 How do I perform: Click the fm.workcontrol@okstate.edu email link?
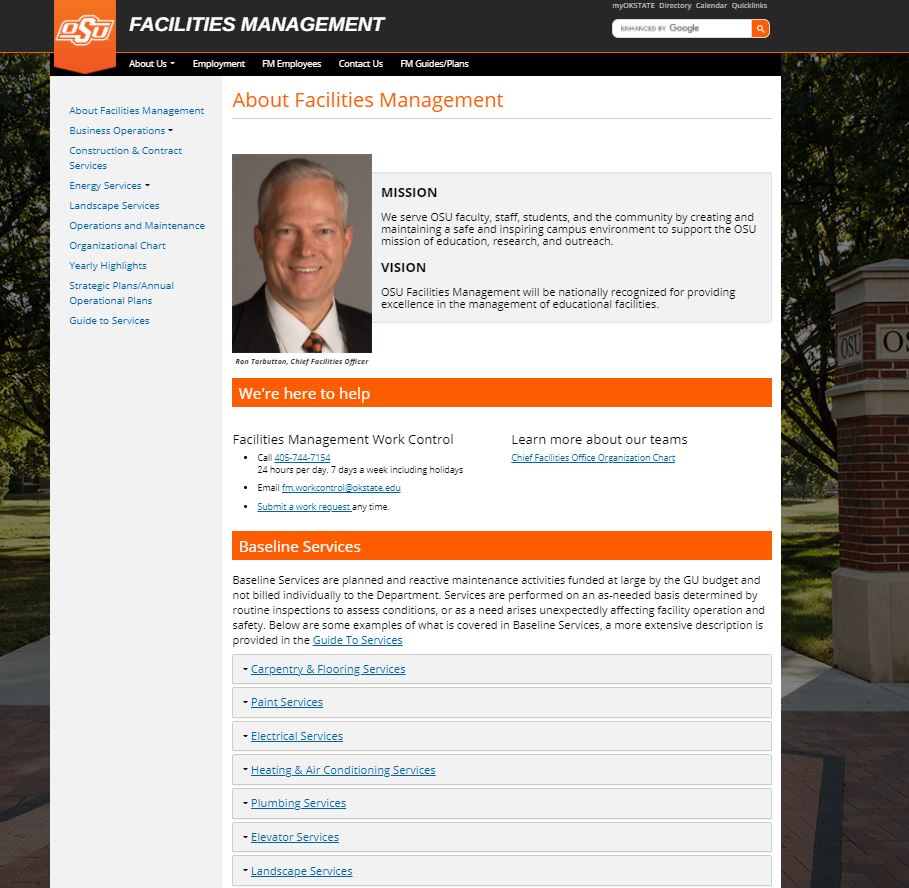click(x=341, y=488)
